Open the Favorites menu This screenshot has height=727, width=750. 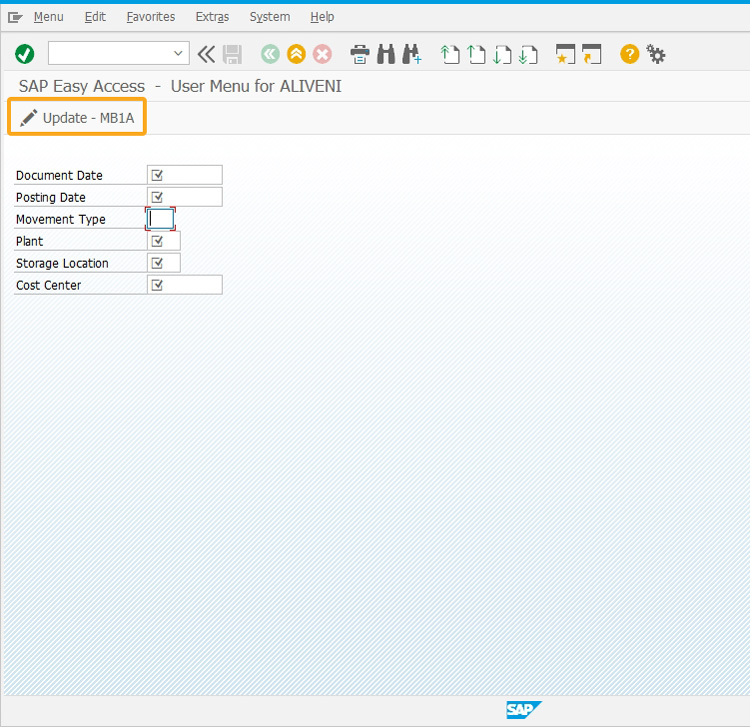[x=151, y=17]
